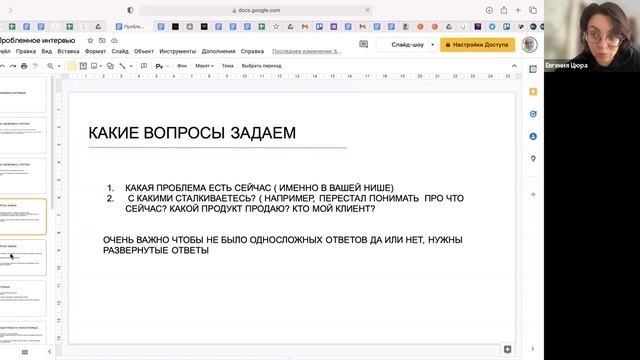Click the Тема theme button
640x360 pixels.
(228, 66)
